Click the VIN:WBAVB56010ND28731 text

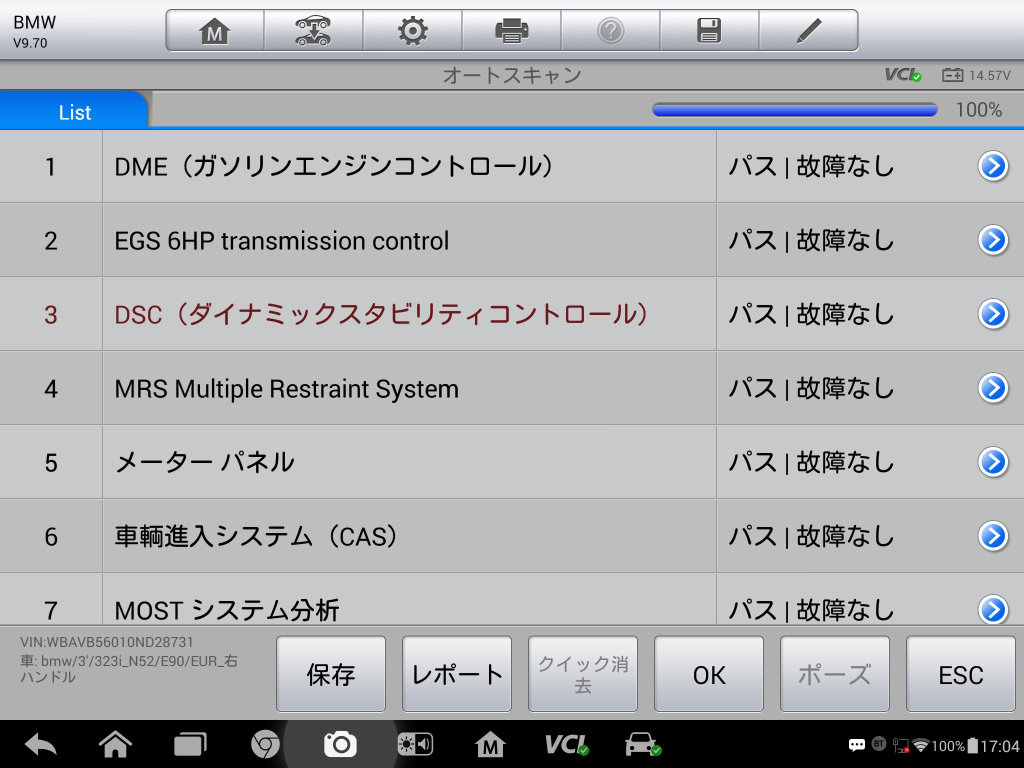click(106, 643)
